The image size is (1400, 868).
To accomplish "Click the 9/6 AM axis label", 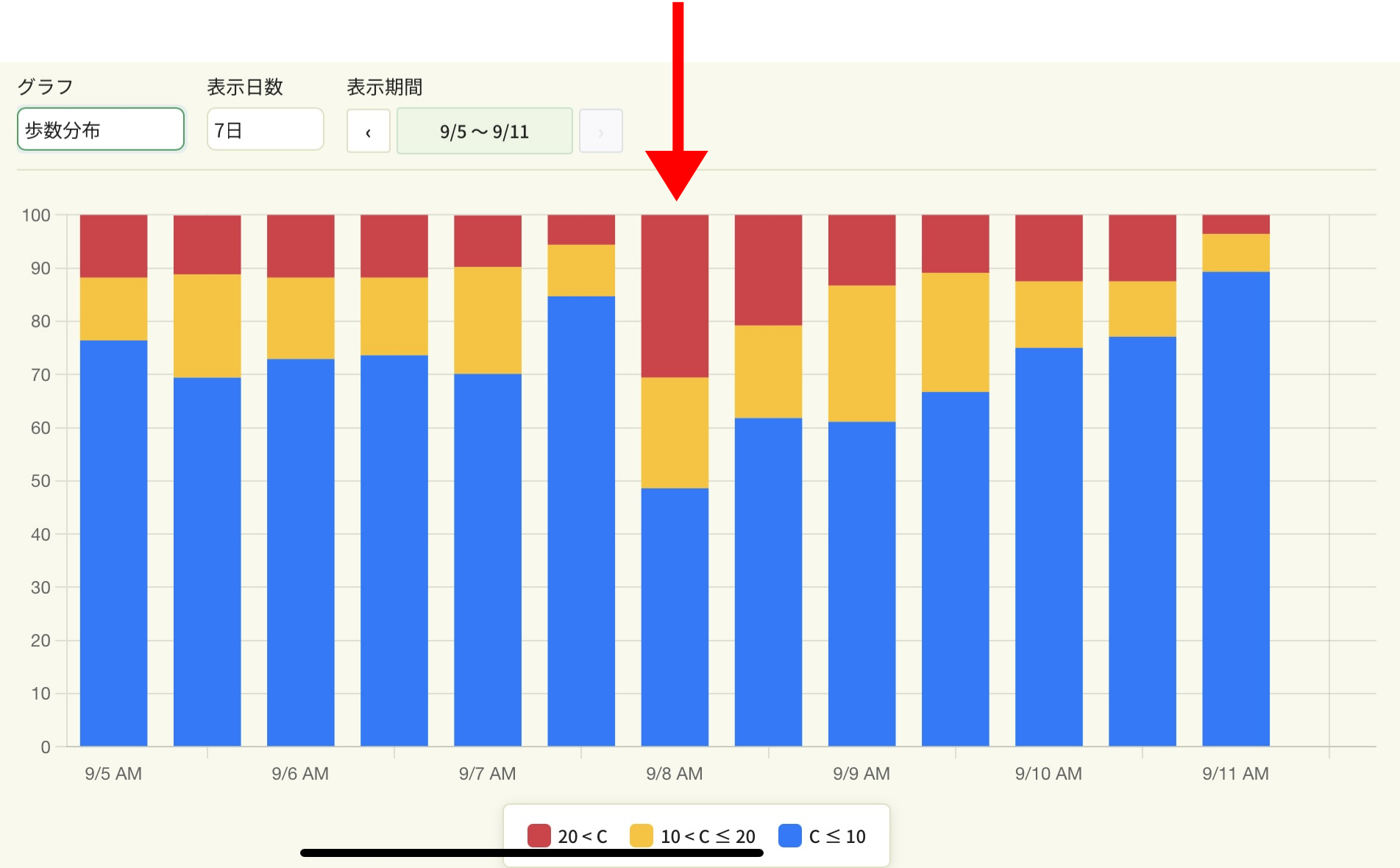I will pos(300,774).
